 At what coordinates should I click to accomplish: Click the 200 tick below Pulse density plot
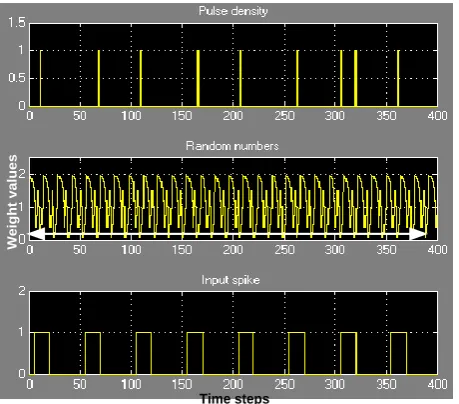[233, 116]
